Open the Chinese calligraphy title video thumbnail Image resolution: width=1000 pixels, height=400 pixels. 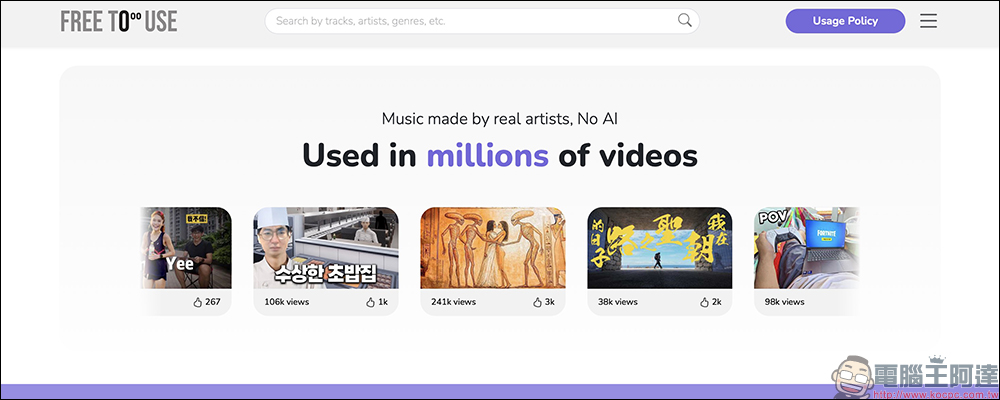click(659, 248)
